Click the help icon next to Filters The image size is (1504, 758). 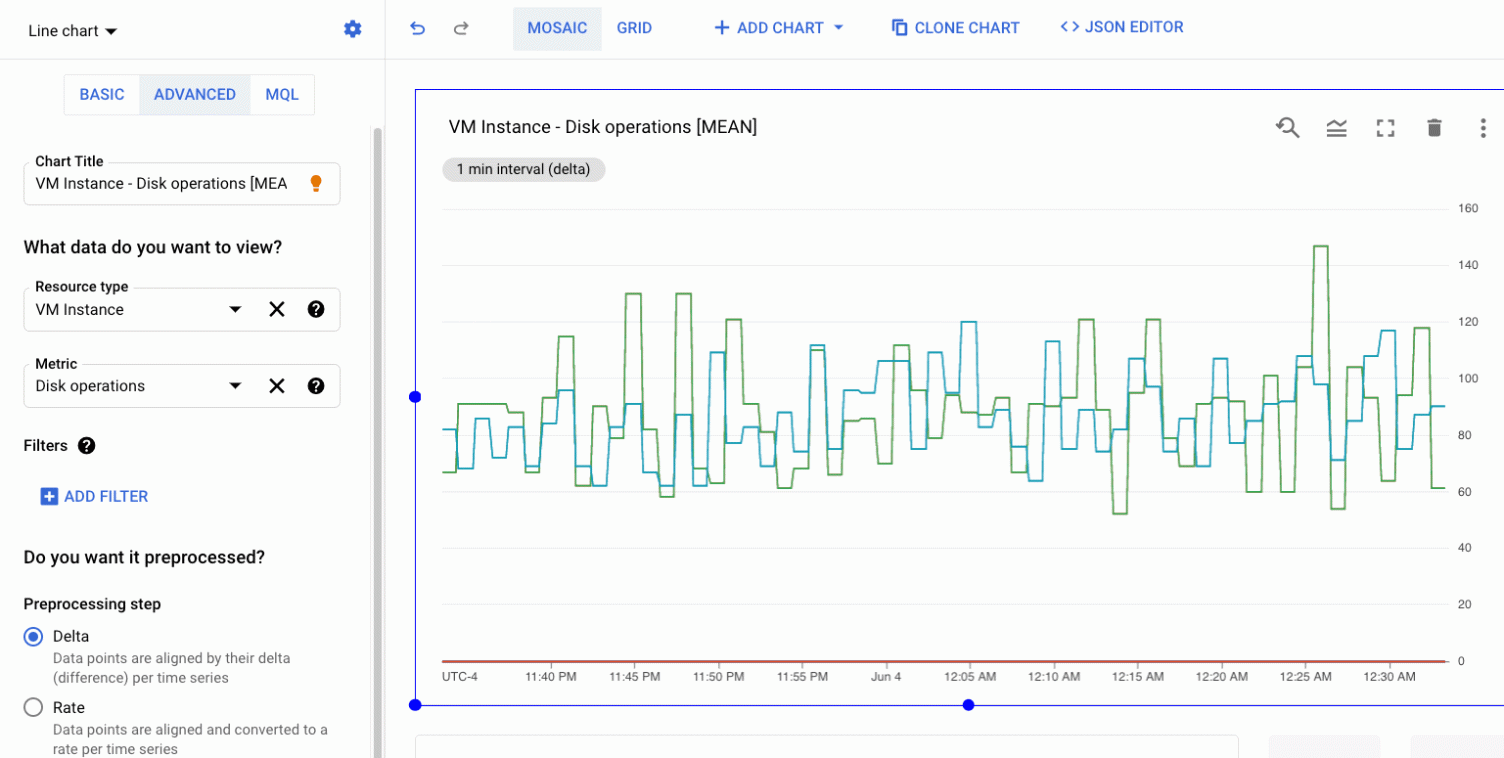click(x=87, y=446)
